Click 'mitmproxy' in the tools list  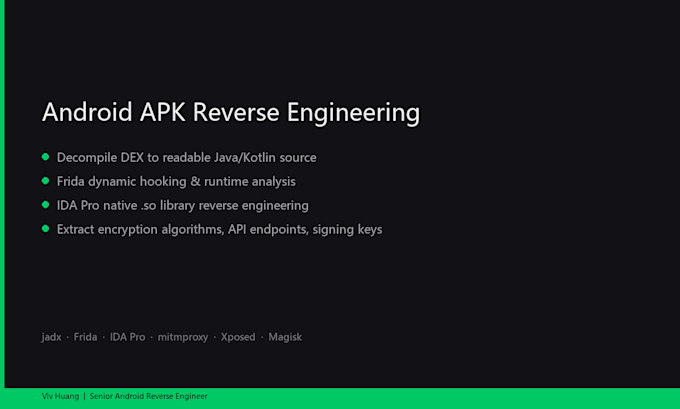183,337
